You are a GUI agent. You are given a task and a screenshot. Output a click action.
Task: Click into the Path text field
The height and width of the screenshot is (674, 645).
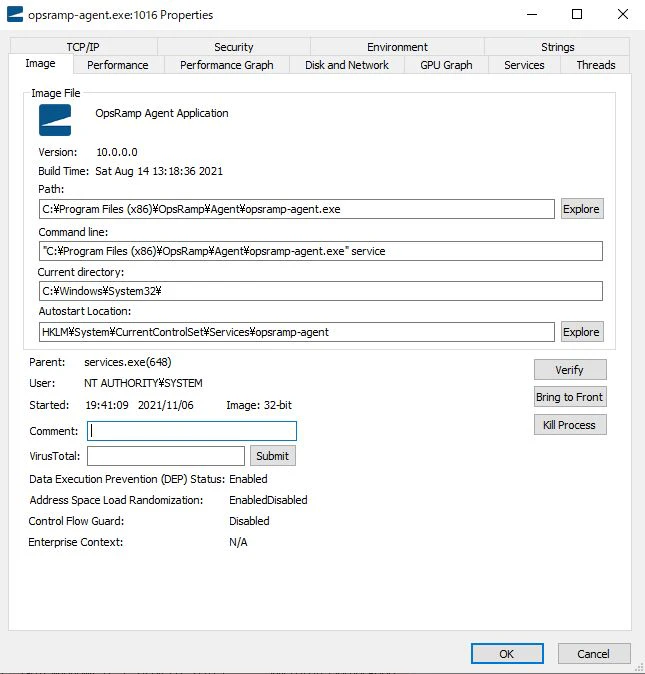[x=297, y=209]
